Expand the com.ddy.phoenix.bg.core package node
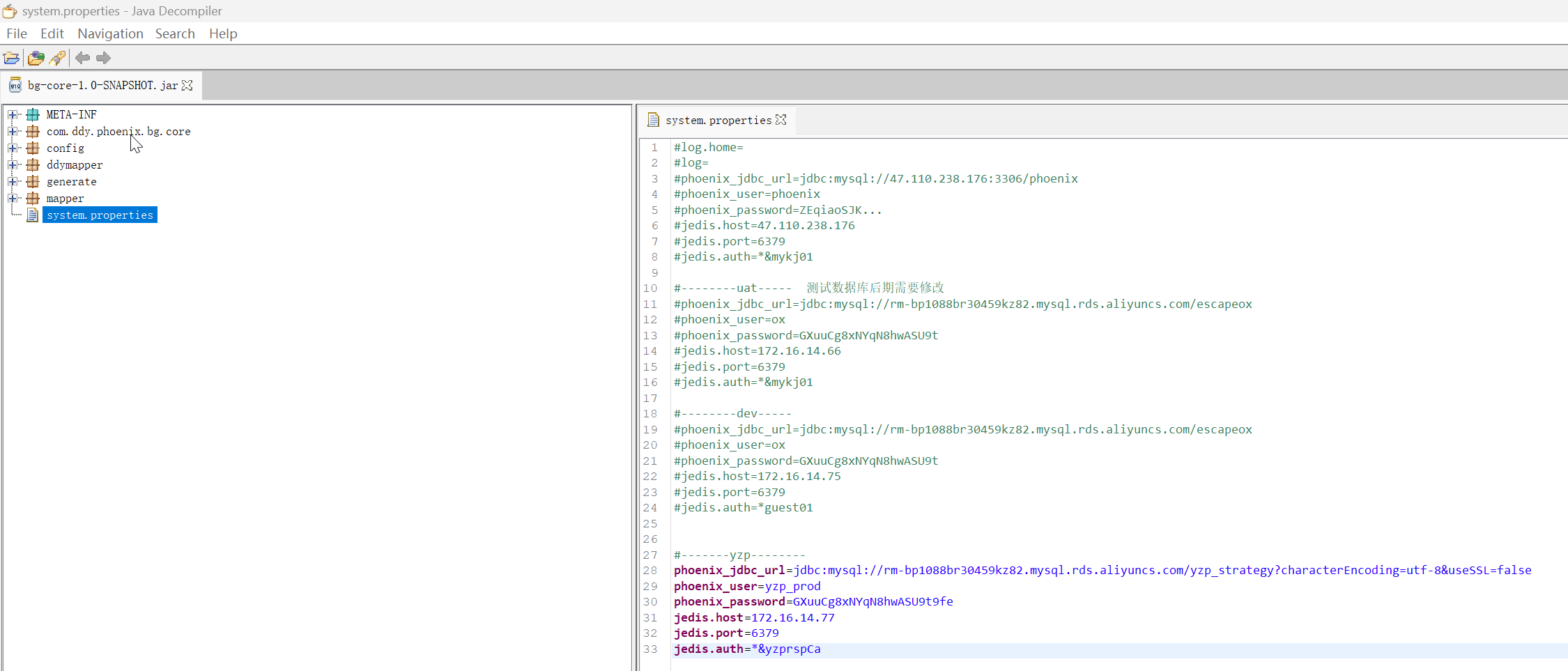The image size is (1568, 671). 13,131
